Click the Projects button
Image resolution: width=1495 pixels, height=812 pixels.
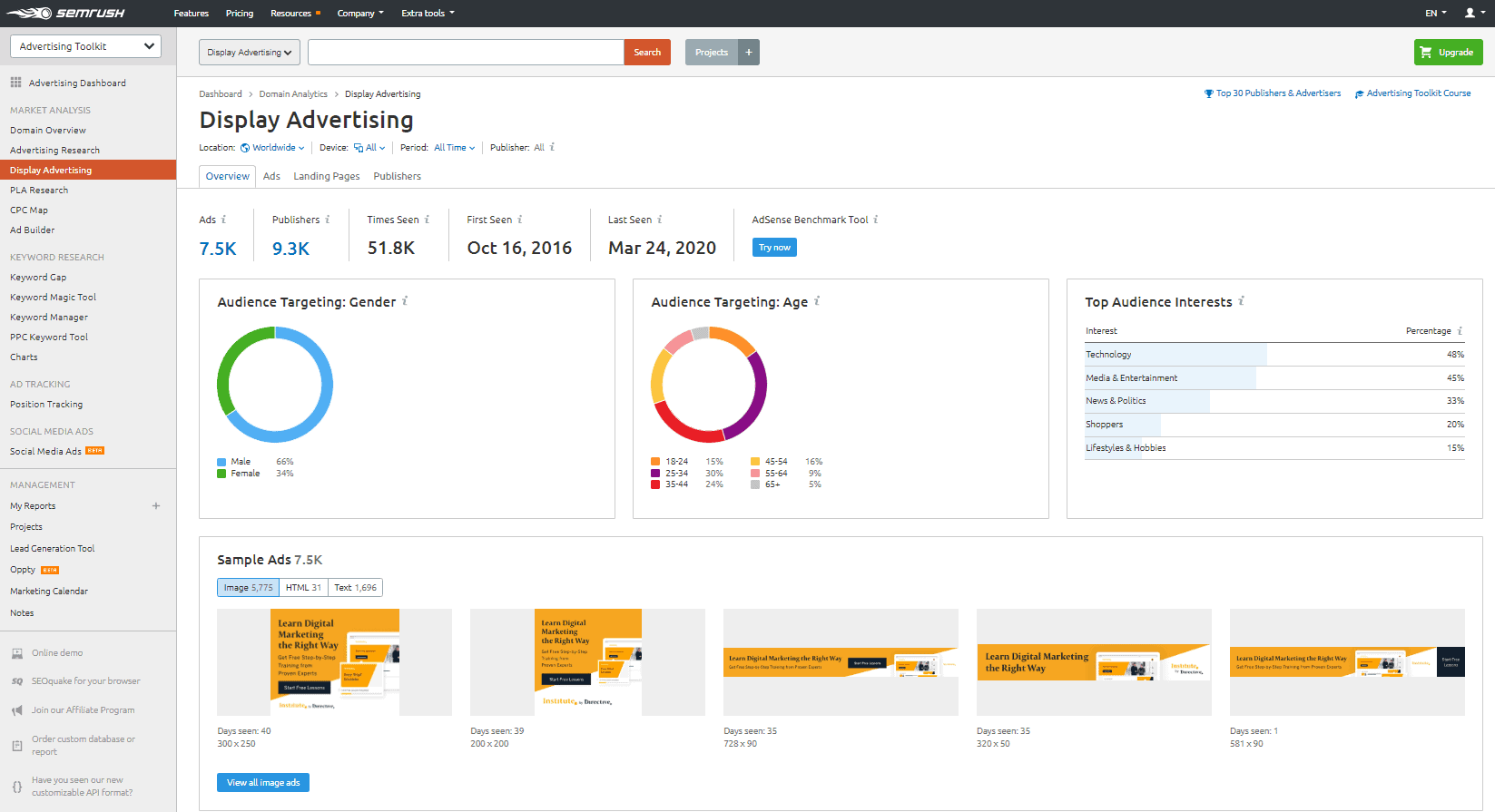(712, 52)
